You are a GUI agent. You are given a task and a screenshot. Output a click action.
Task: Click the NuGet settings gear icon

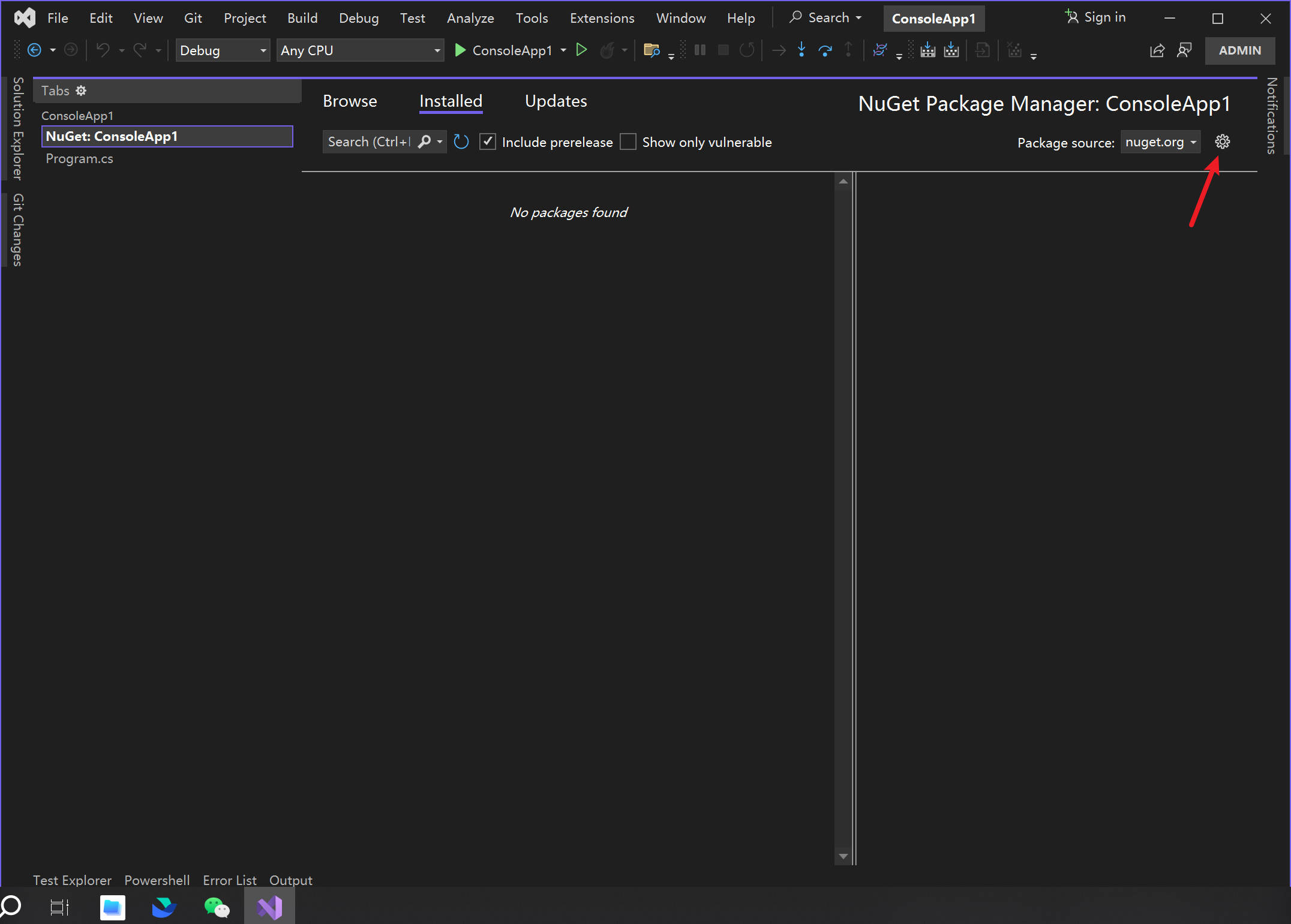1222,142
